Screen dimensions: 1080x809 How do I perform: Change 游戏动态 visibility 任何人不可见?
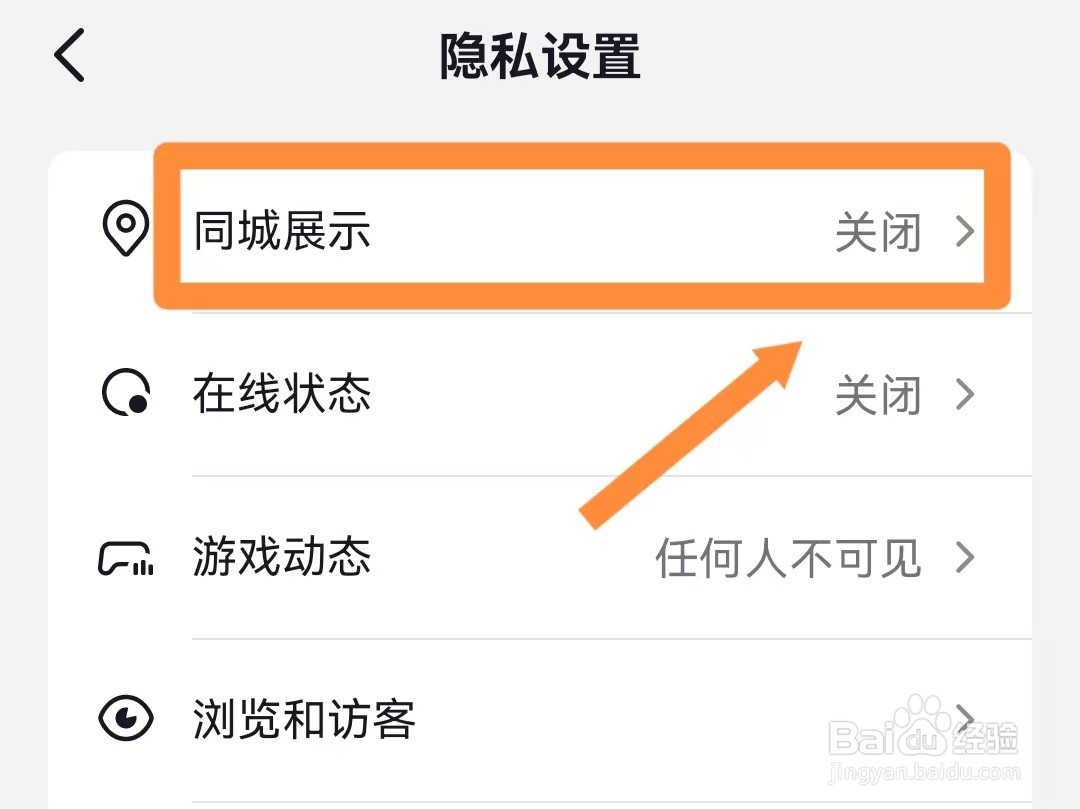[x=788, y=558]
